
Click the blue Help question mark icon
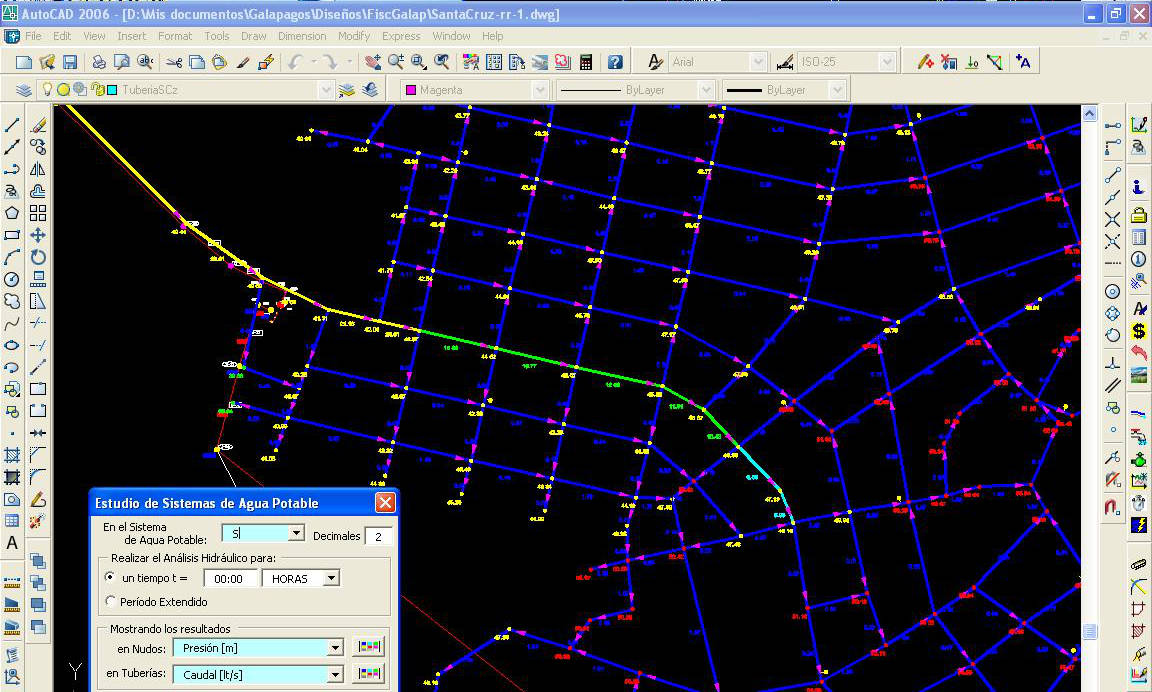(x=615, y=62)
